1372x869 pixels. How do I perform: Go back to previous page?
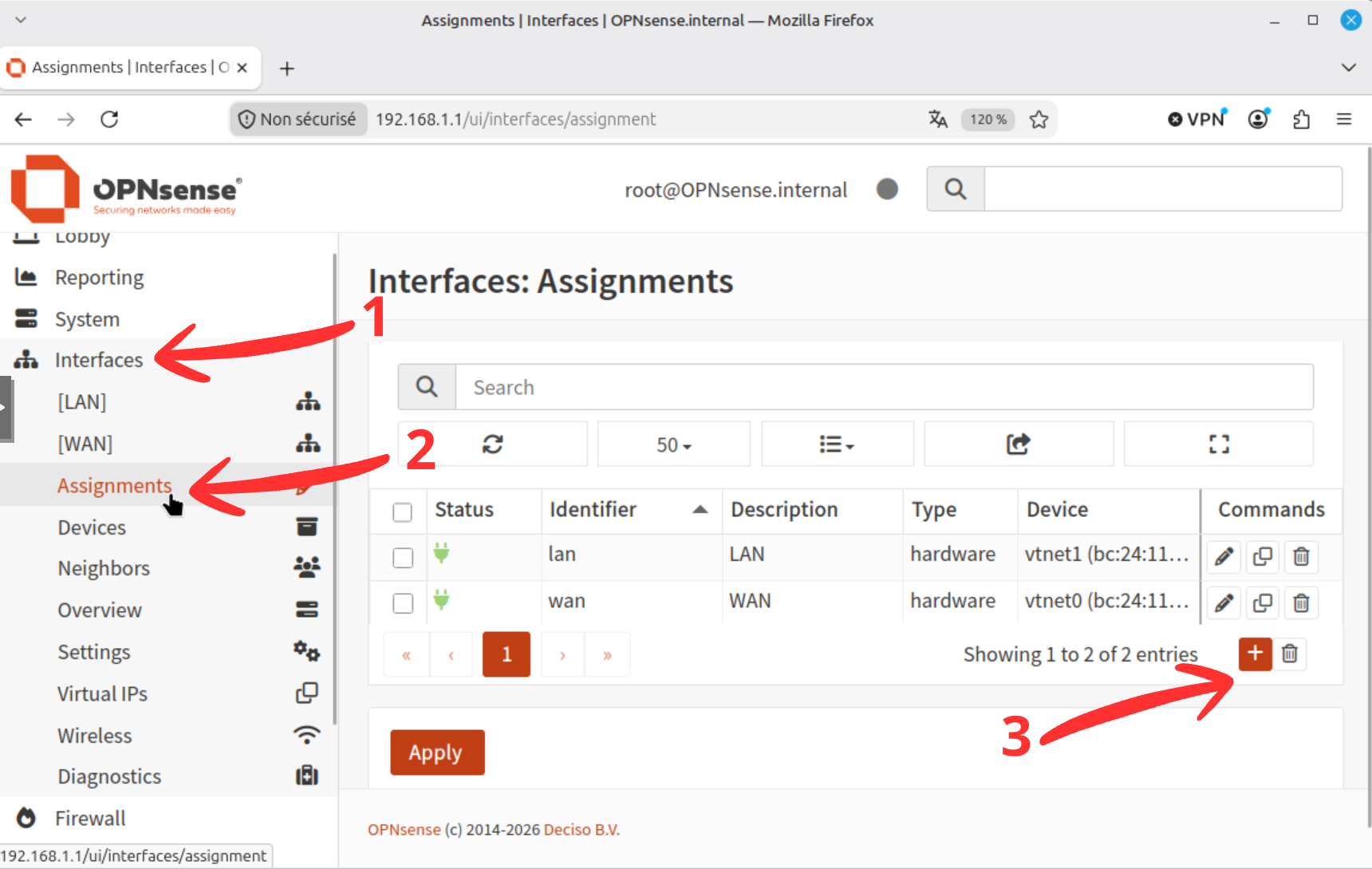pos(23,120)
